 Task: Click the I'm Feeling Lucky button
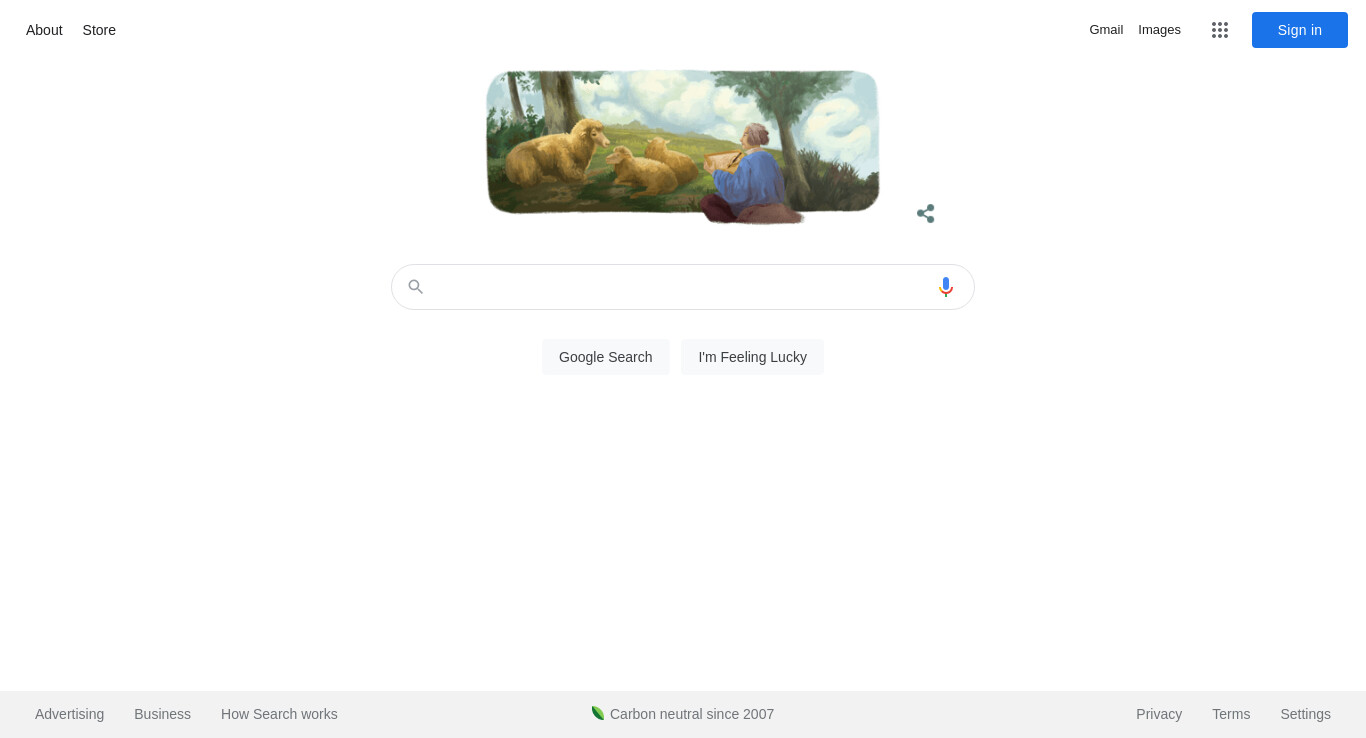click(752, 357)
